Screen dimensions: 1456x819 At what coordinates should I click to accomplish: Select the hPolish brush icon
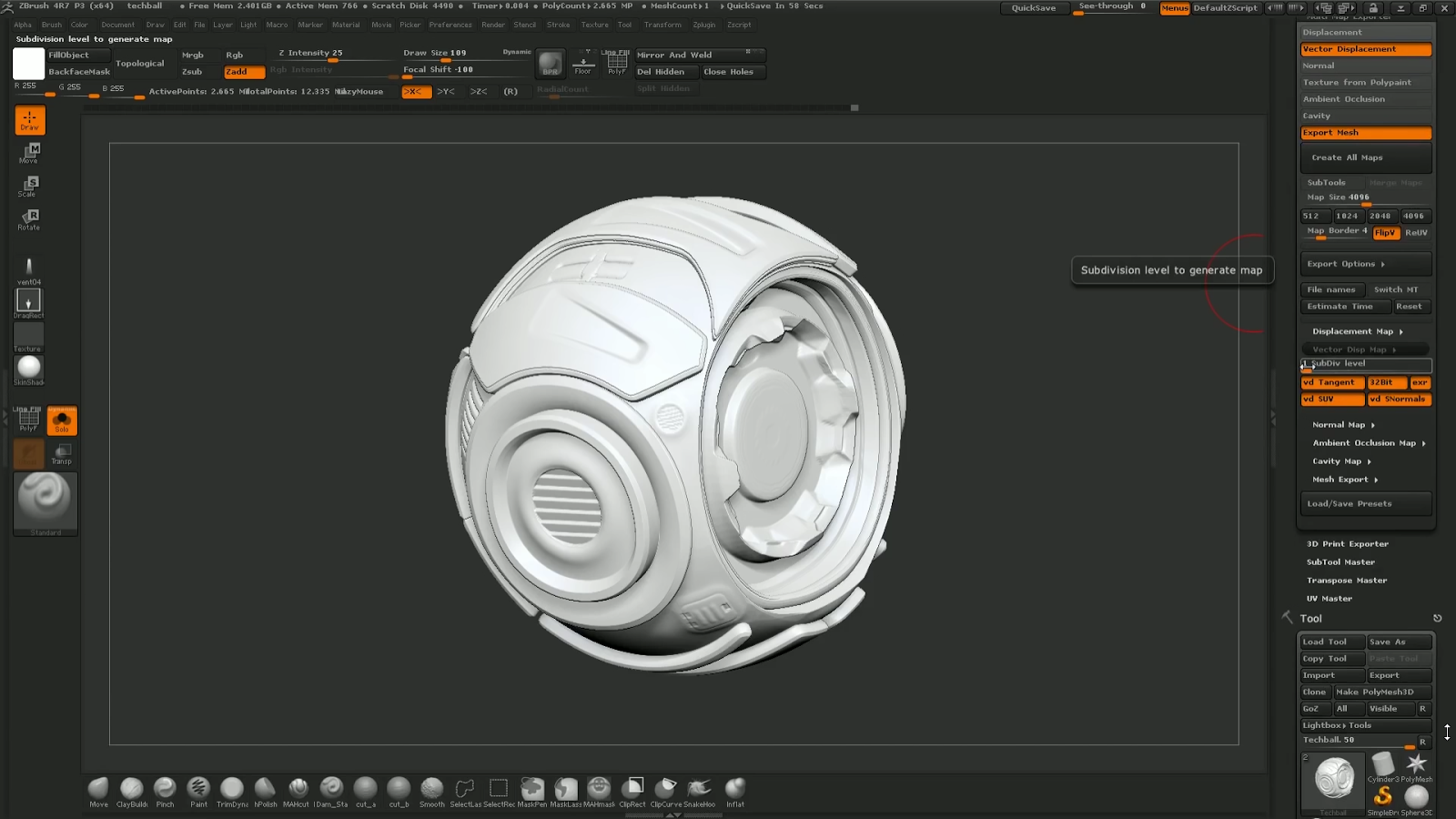click(x=265, y=788)
